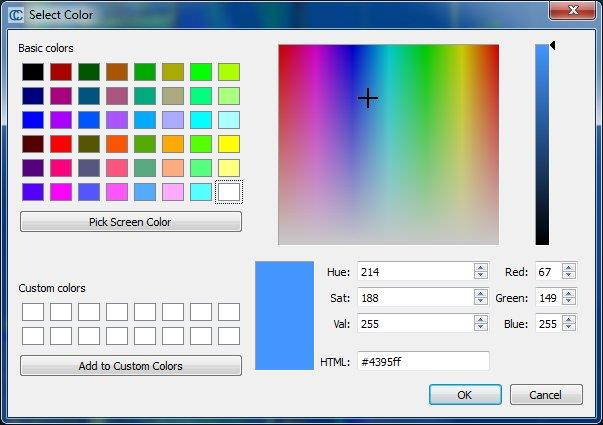This screenshot has width=603, height=425.
Task: Increase Val with its up arrow
Action: (x=481, y=319)
